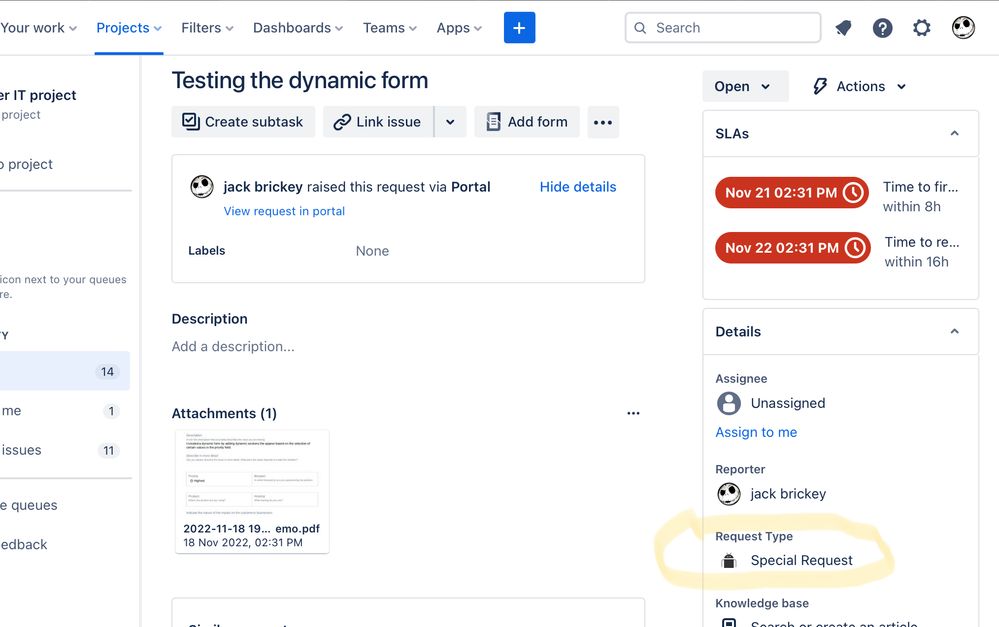Click the Testing the dynamic form title
The height and width of the screenshot is (627, 999).
pos(299,80)
